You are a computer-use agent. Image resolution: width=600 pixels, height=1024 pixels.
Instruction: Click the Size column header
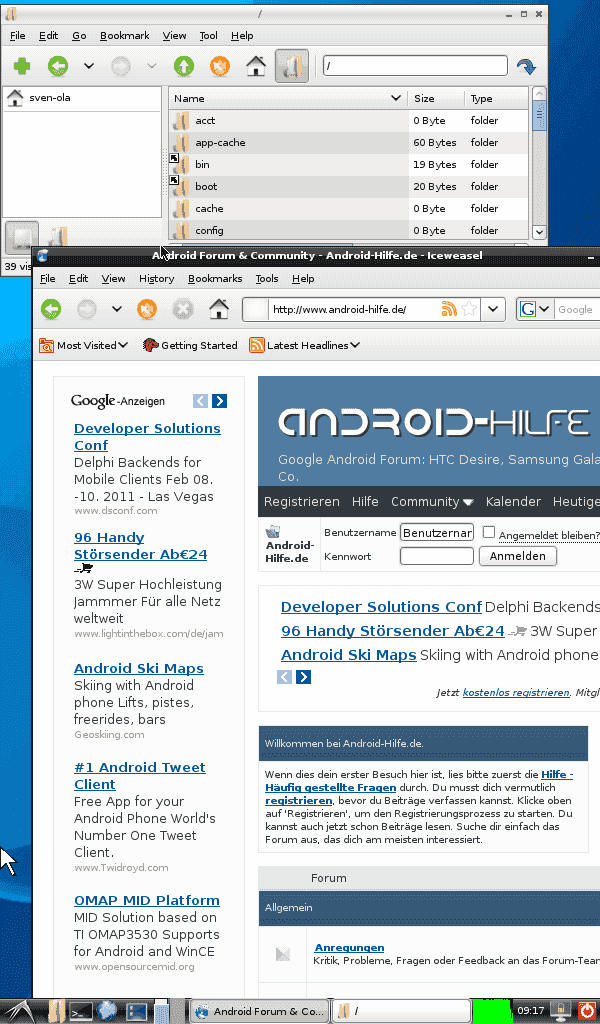[435, 99]
